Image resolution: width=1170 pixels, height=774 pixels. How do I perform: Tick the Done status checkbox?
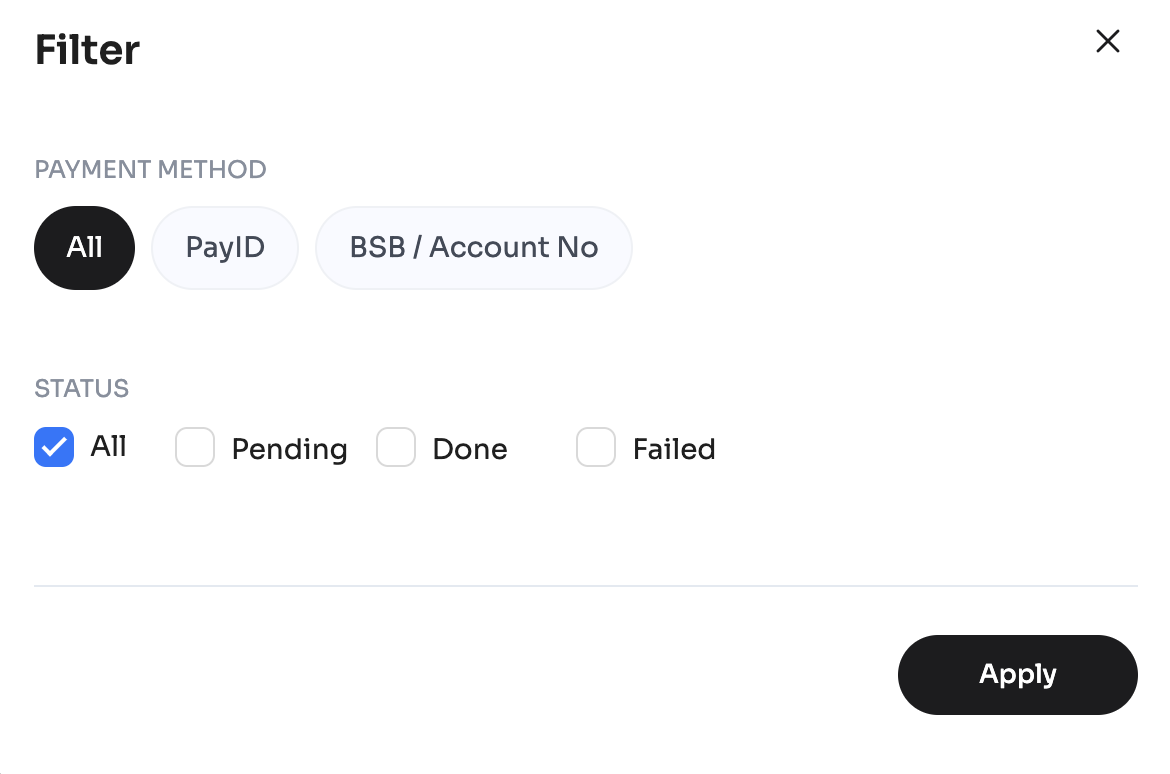pos(396,448)
